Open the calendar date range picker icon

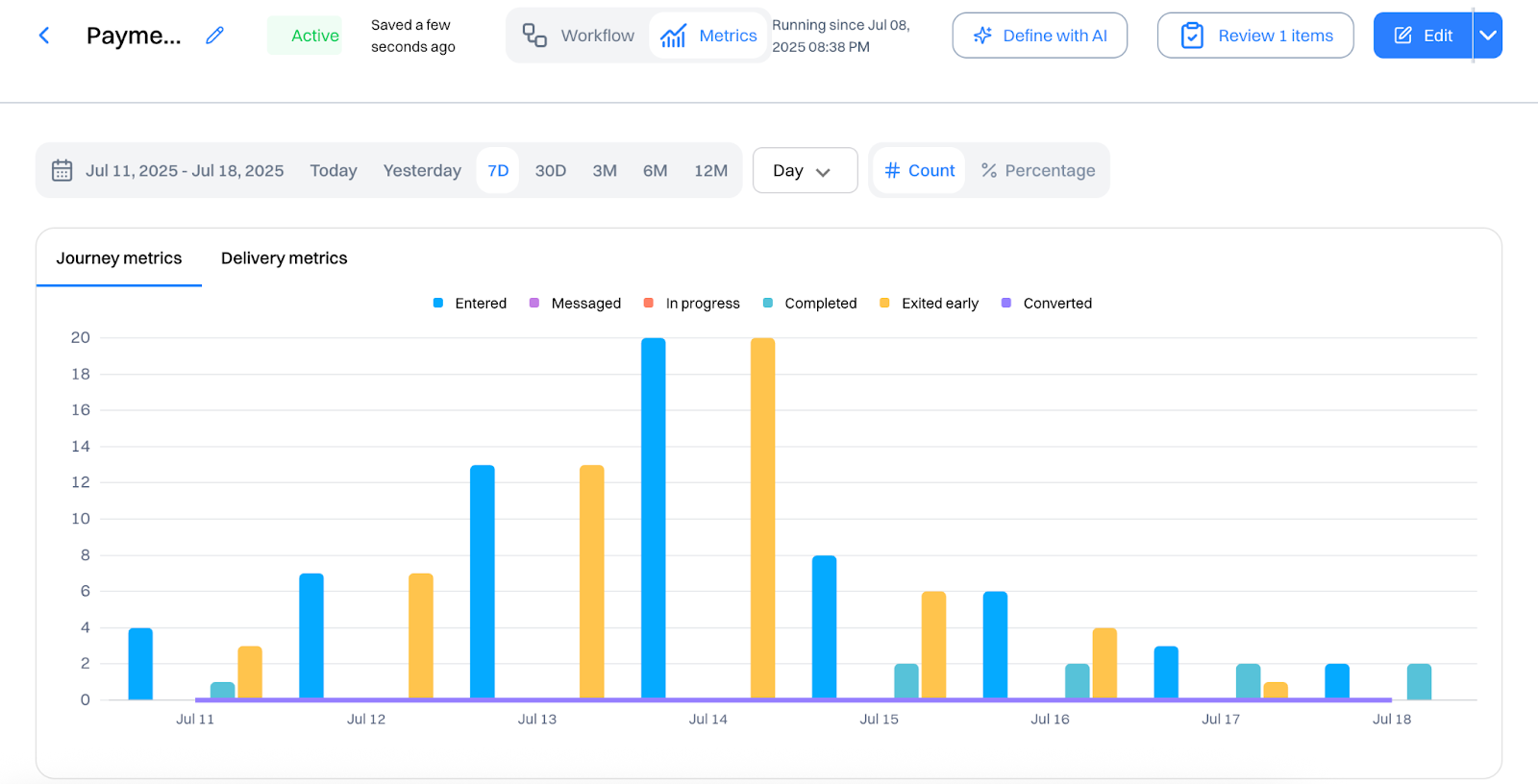[62, 170]
